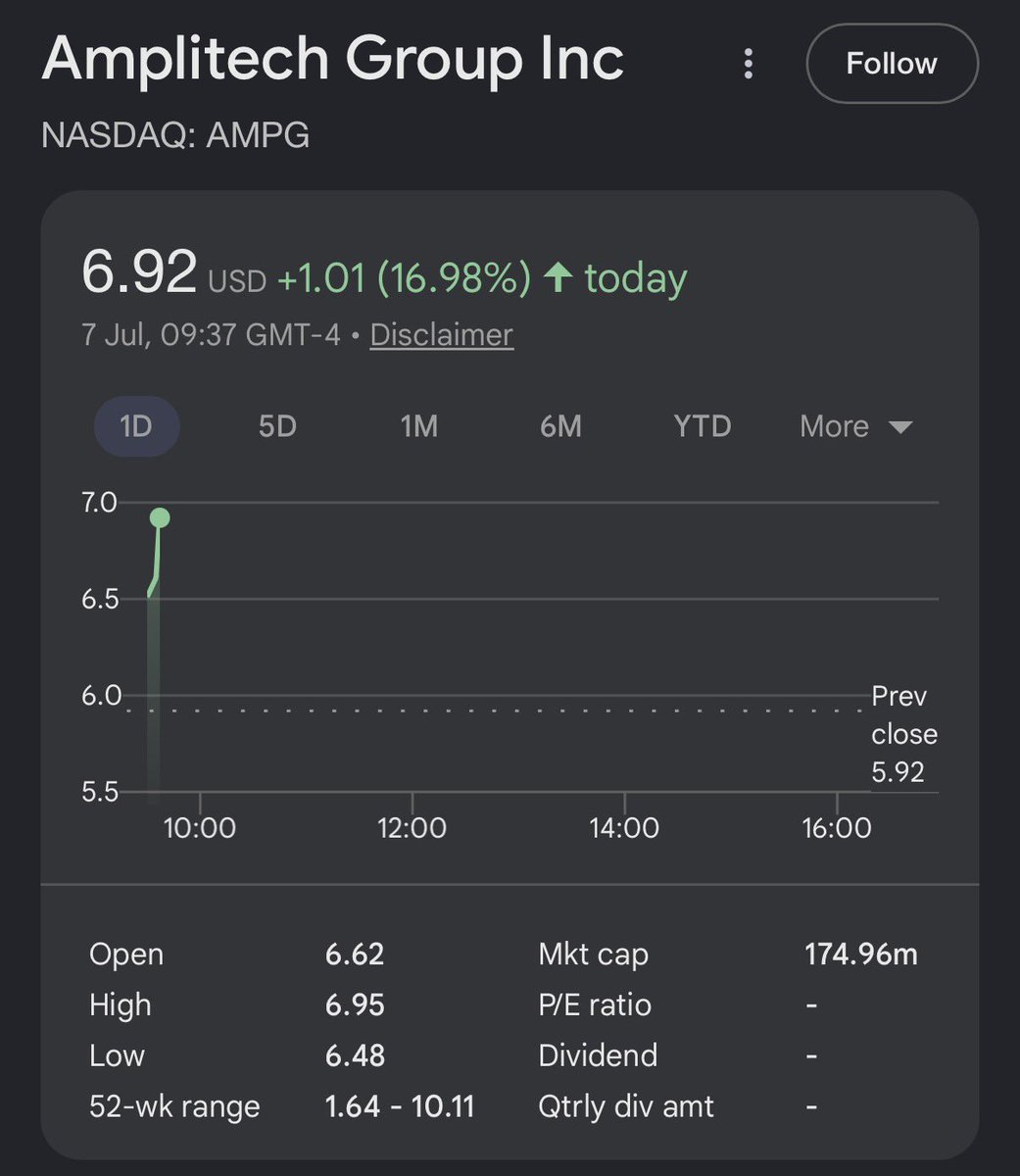Switch to the YTD chart range
This screenshot has width=1020, height=1176.
[x=703, y=426]
